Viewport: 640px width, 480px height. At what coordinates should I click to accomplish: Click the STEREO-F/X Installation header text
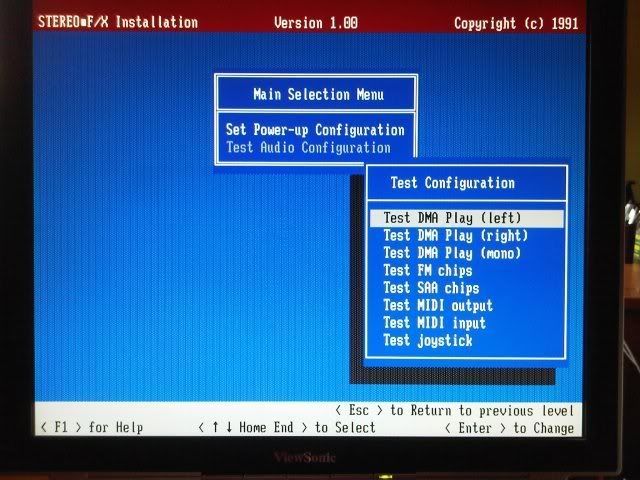tap(118, 22)
